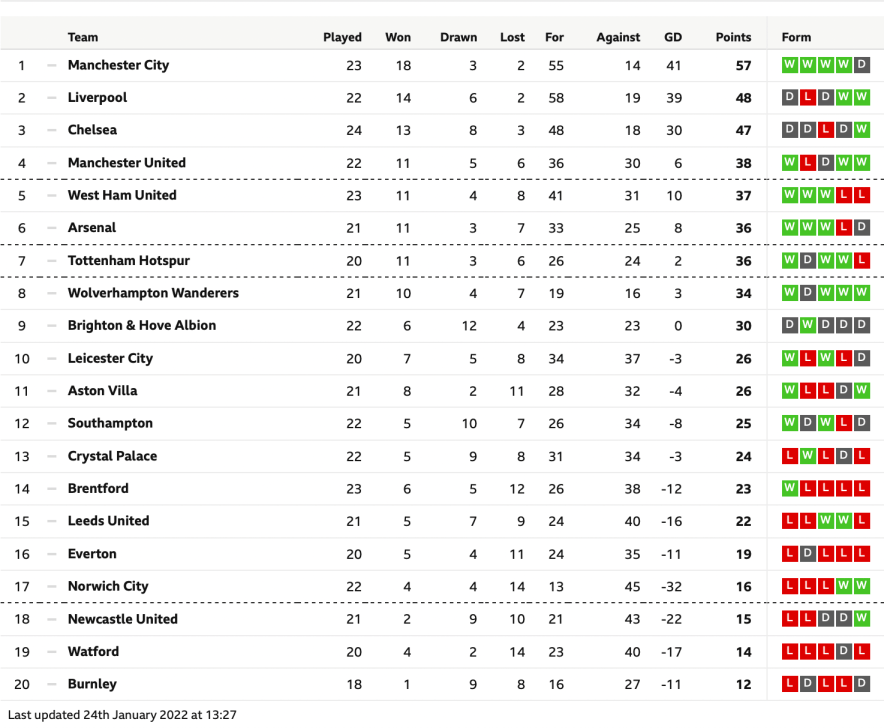Go to the Leicester City team link
The width and height of the screenshot is (884, 728).
[x=110, y=358]
